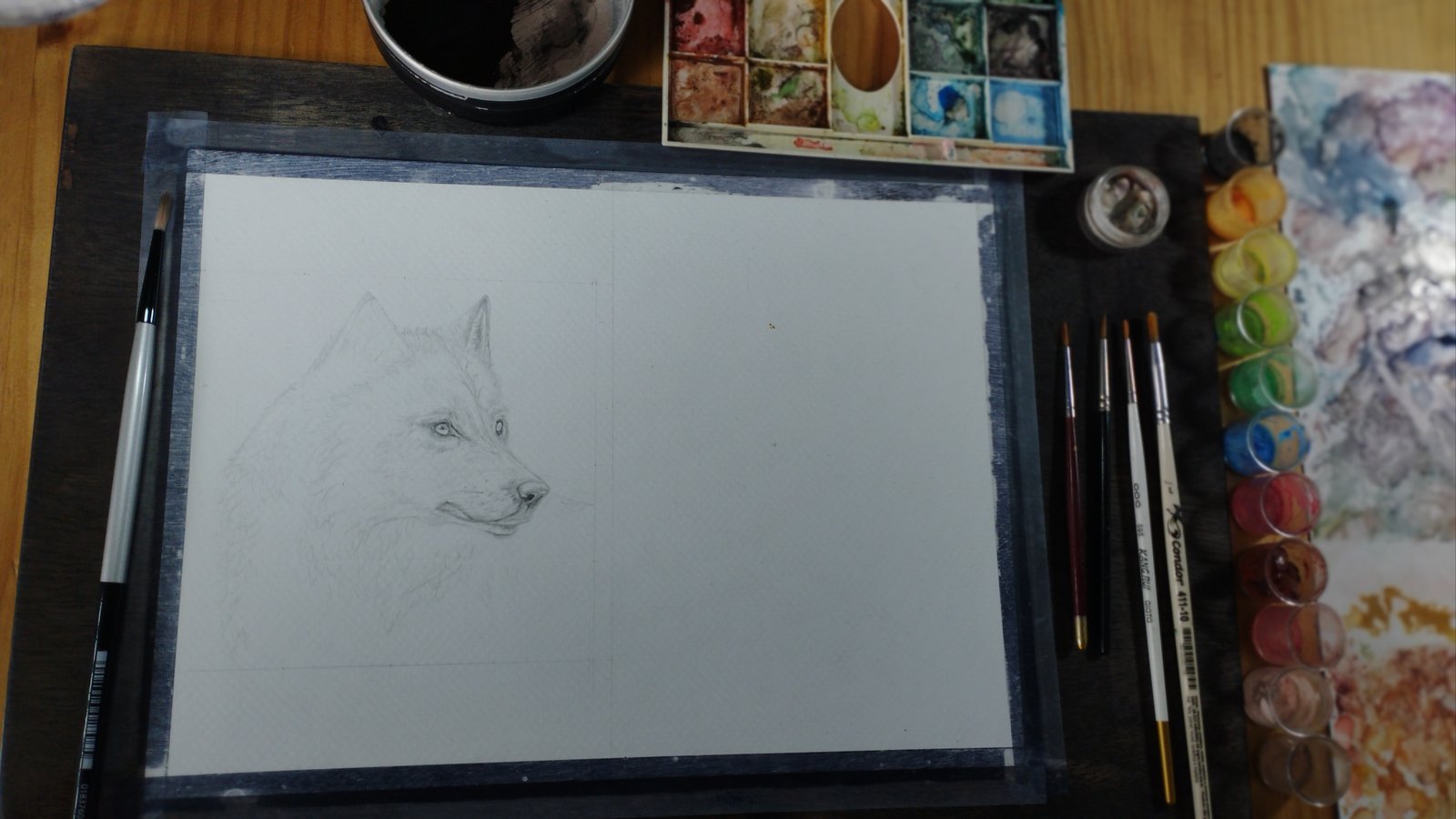Click the pink-red top-left well in the palette

pos(706,28)
